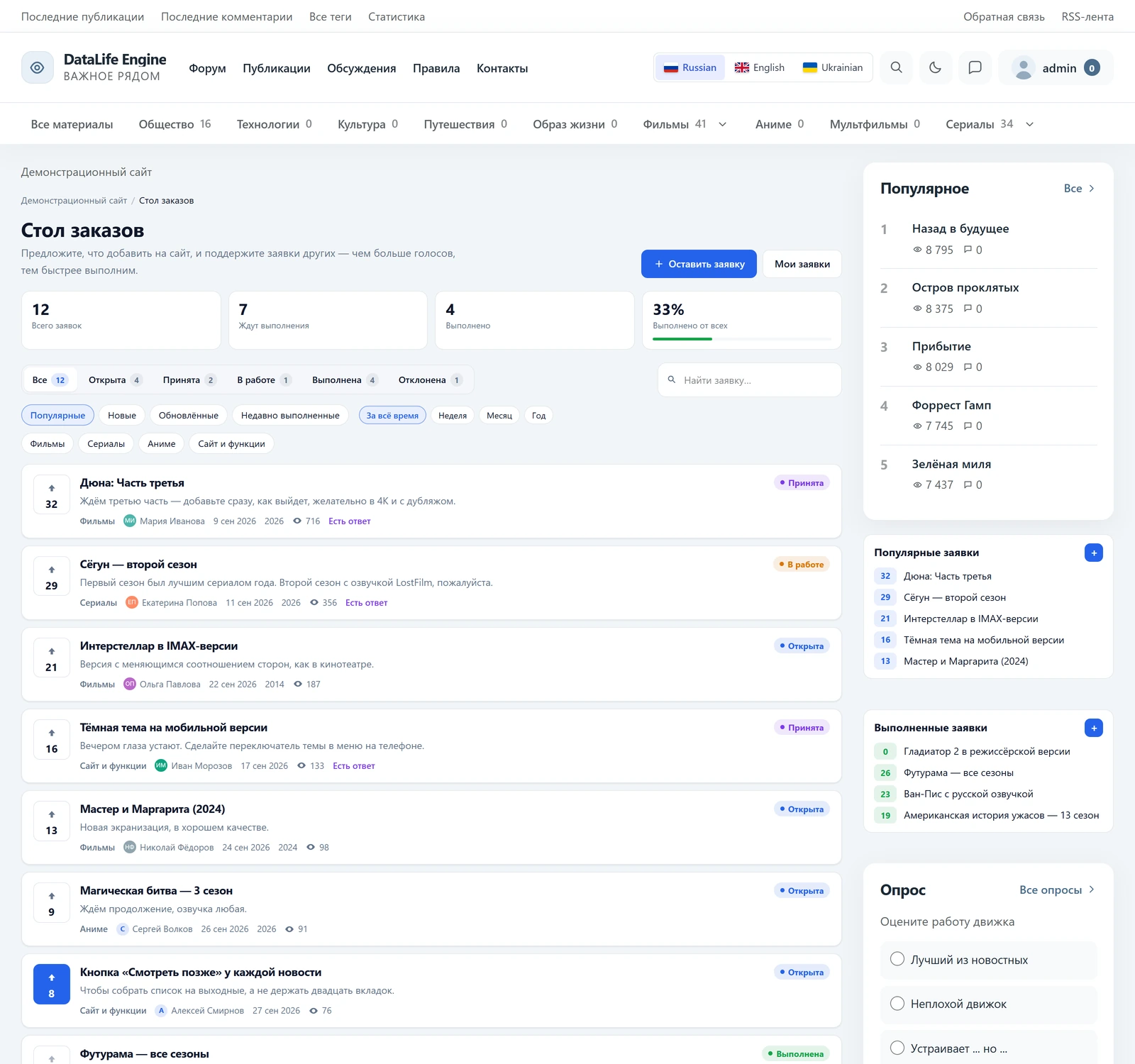Screen dimensions: 1135x1064
Task: Click the blue vote button with 8 votes
Action: (52, 984)
